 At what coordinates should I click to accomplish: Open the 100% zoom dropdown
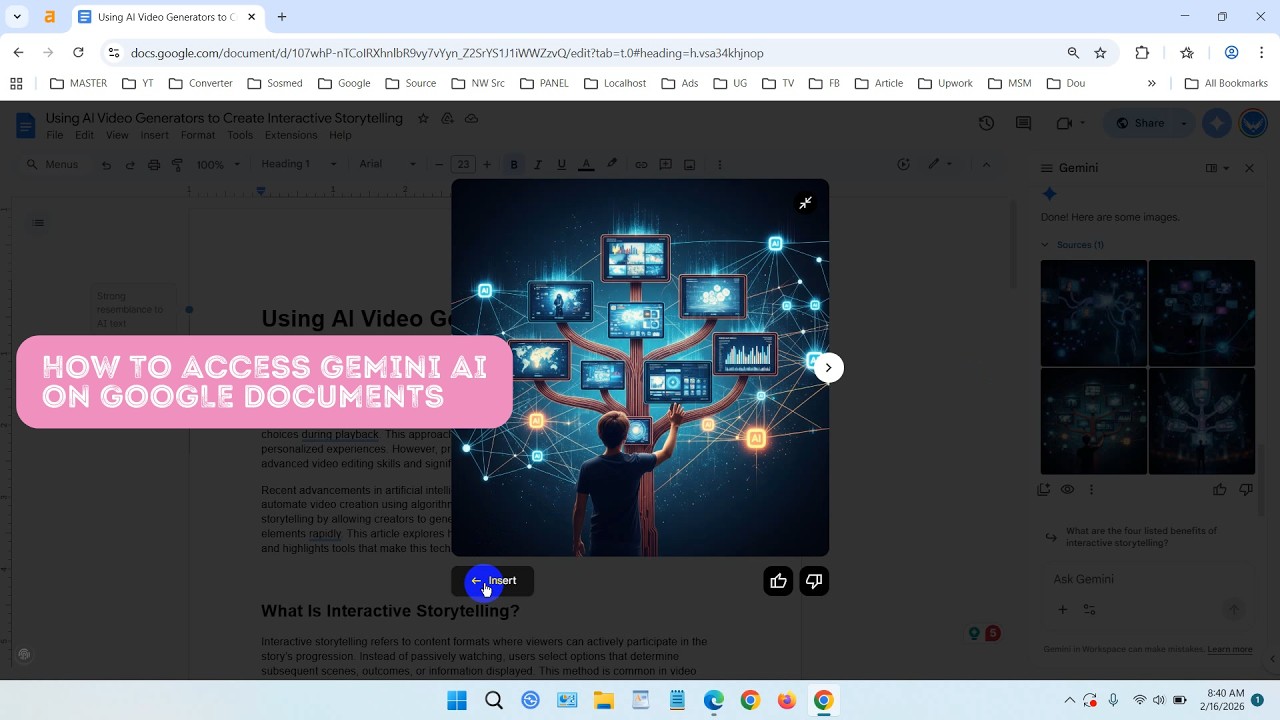click(218, 164)
